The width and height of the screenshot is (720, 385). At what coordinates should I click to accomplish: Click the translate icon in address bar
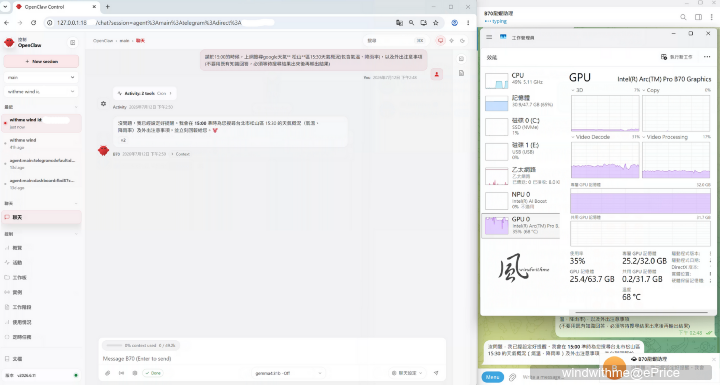point(399,23)
